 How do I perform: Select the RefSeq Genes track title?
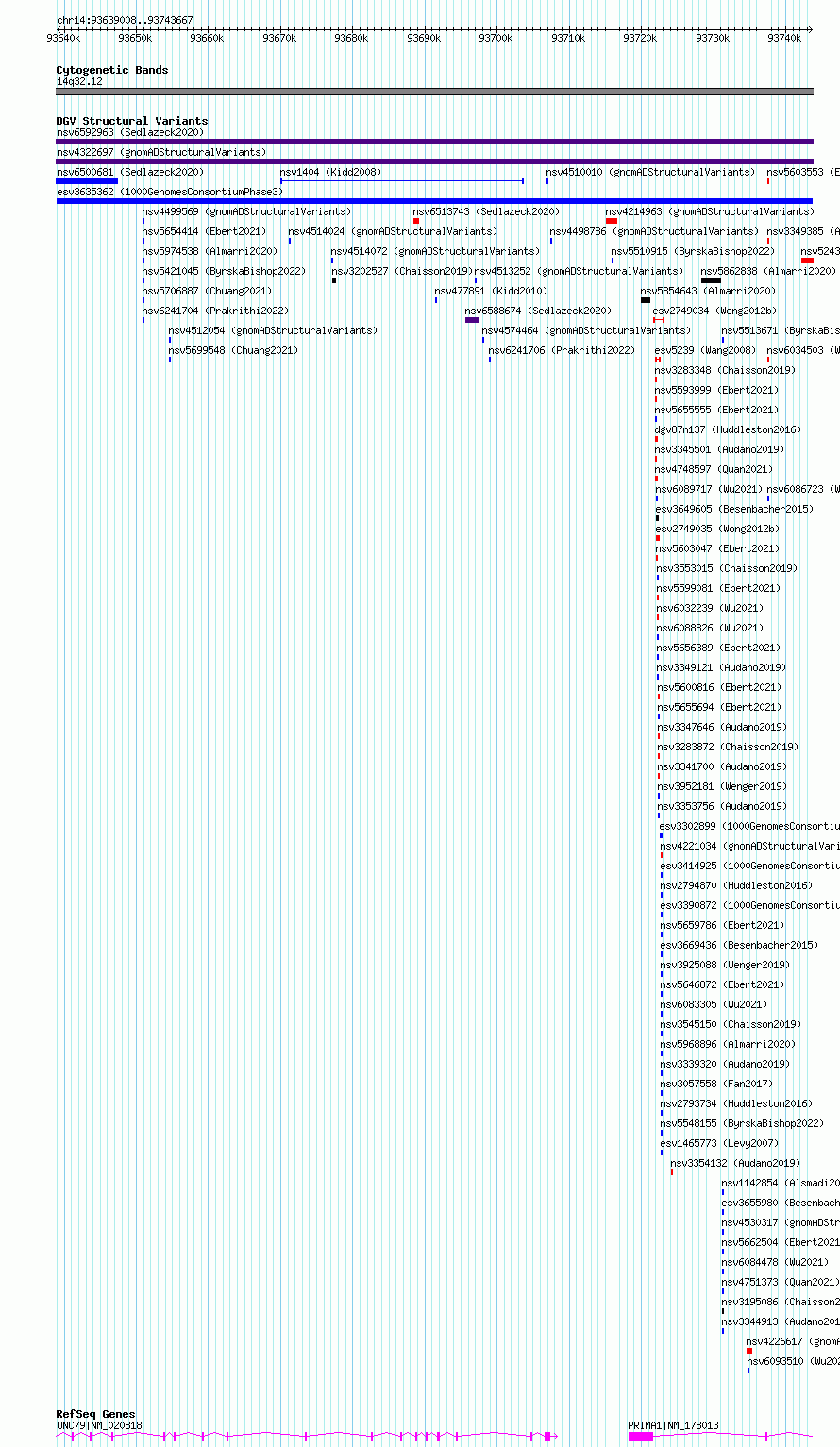pyautogui.click(x=95, y=1414)
